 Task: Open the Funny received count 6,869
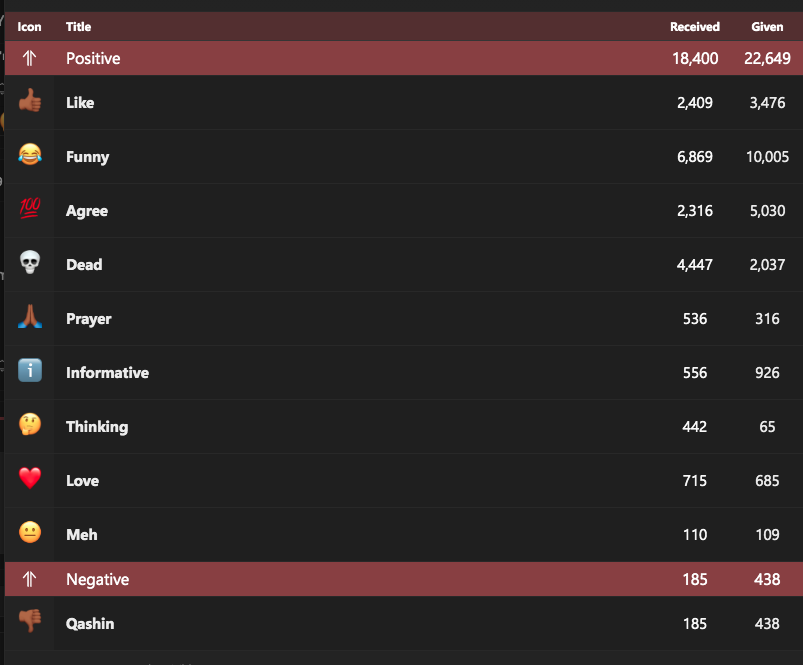694,157
